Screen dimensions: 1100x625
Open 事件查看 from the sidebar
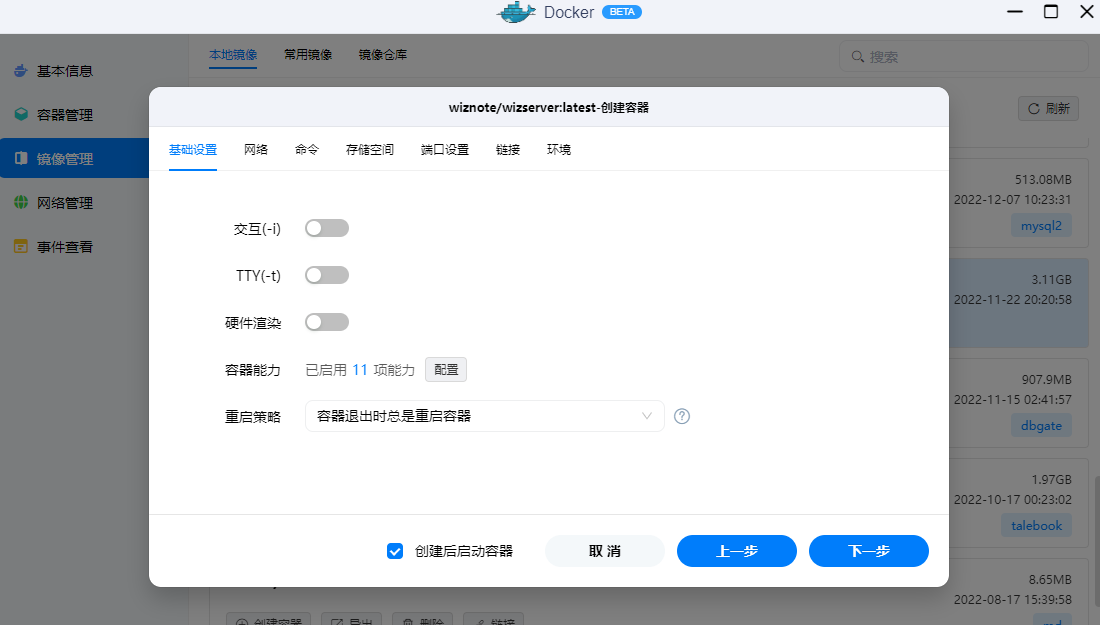(62, 246)
